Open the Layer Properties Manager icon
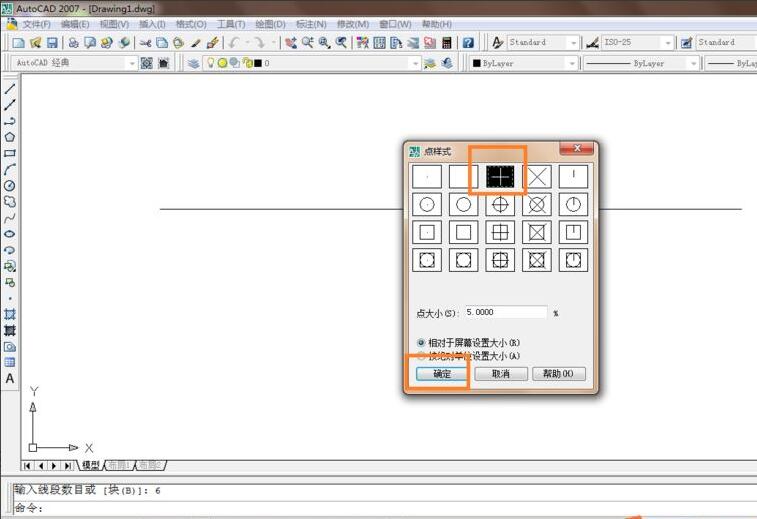 tap(194, 63)
